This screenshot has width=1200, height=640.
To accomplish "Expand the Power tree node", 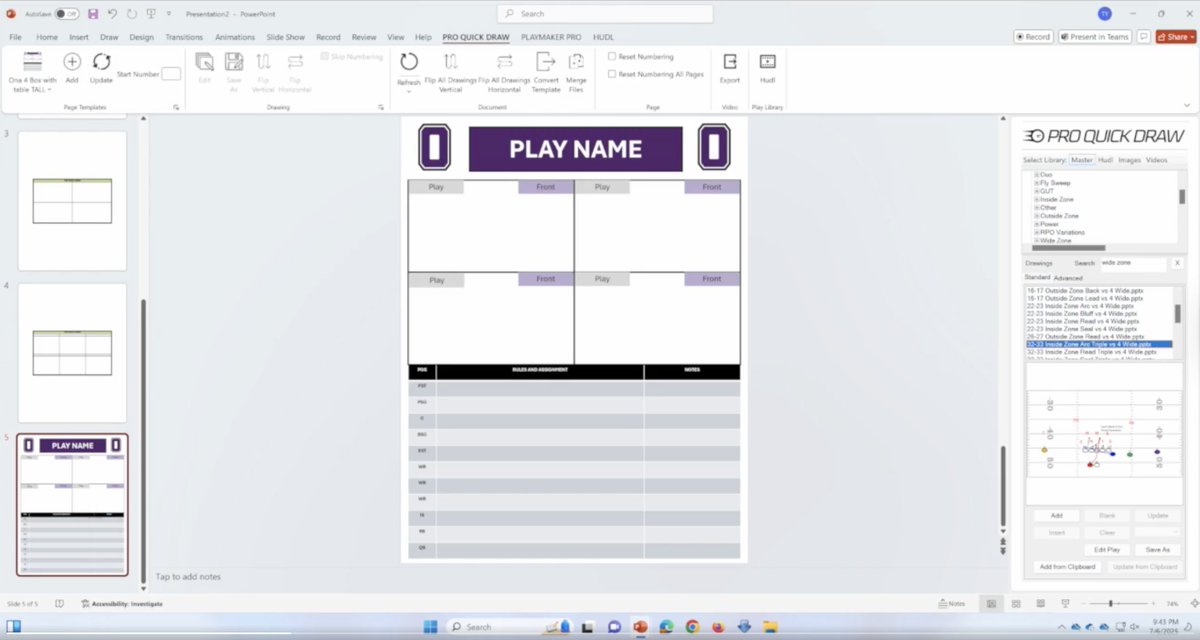I will pos(1037,224).
